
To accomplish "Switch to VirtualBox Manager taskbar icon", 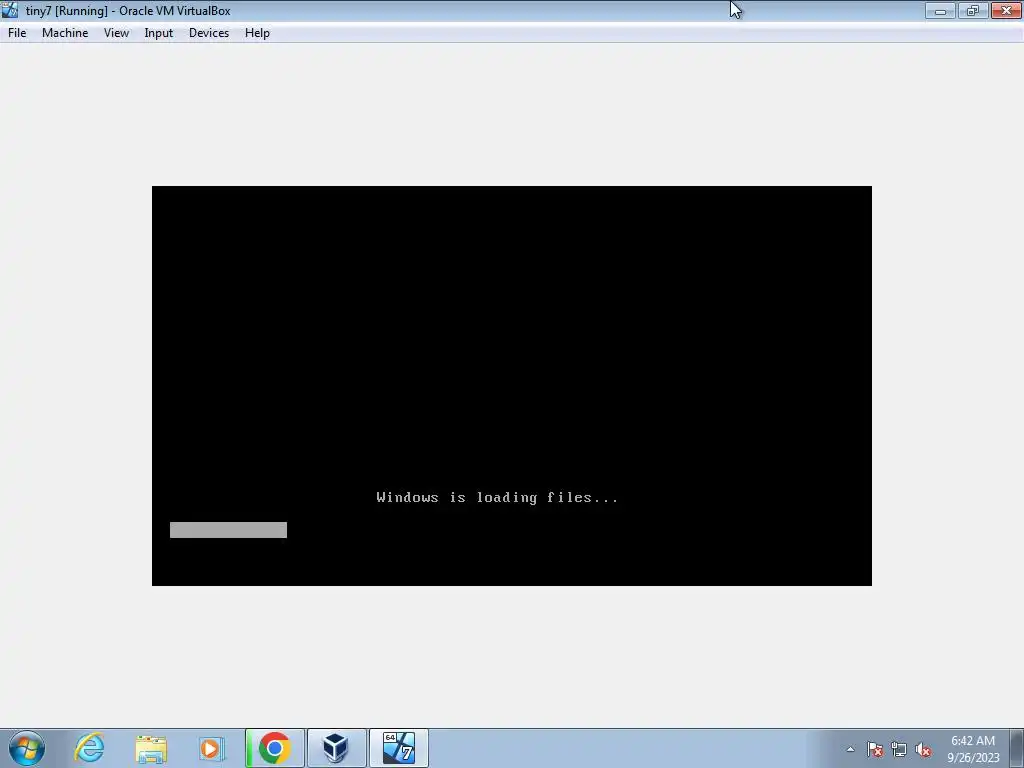I will (x=336, y=748).
